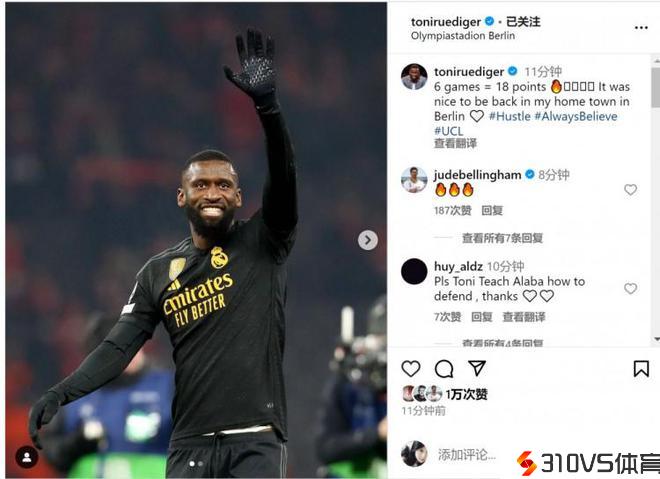This screenshot has height=479, width=660.
Task: View who liked the post
Action: click(466, 394)
